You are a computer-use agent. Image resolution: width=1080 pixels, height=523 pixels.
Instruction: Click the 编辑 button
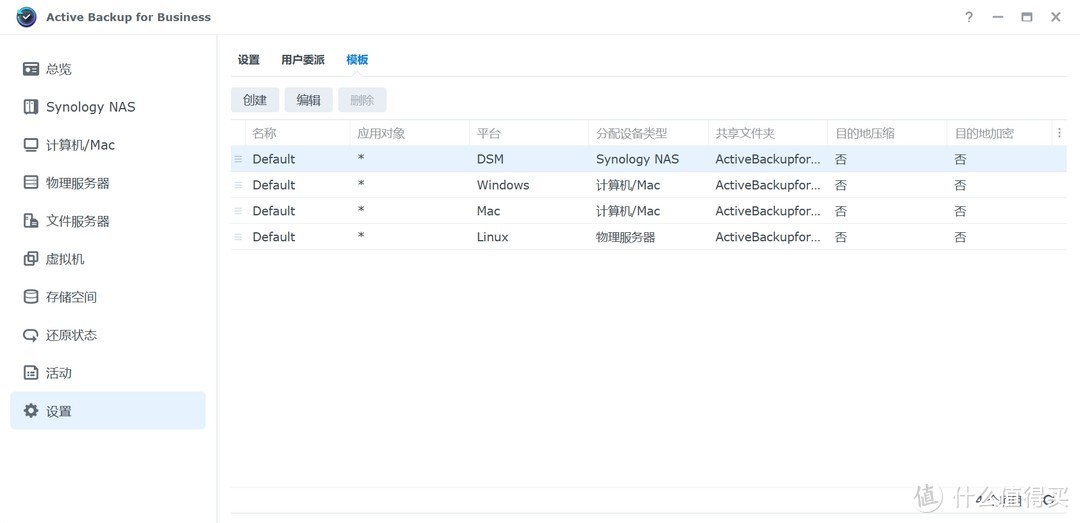309,100
